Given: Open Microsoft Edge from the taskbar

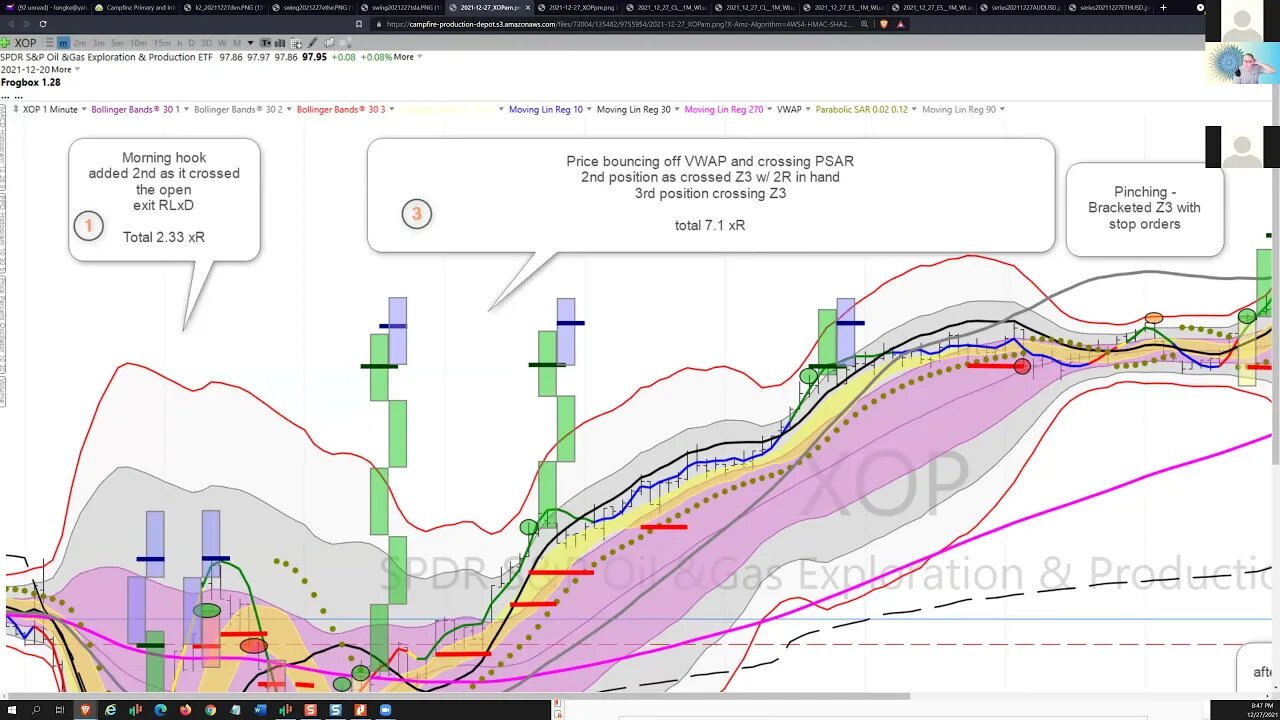Looking at the screenshot, I should click(160, 710).
